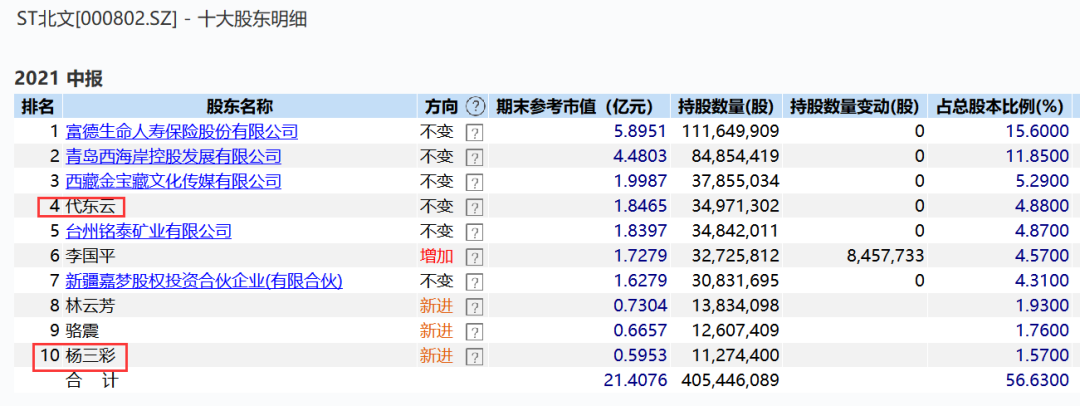Click ownership percentage 15.6000
Image resolution: width=1080 pixels, height=406 pixels.
point(1037,132)
